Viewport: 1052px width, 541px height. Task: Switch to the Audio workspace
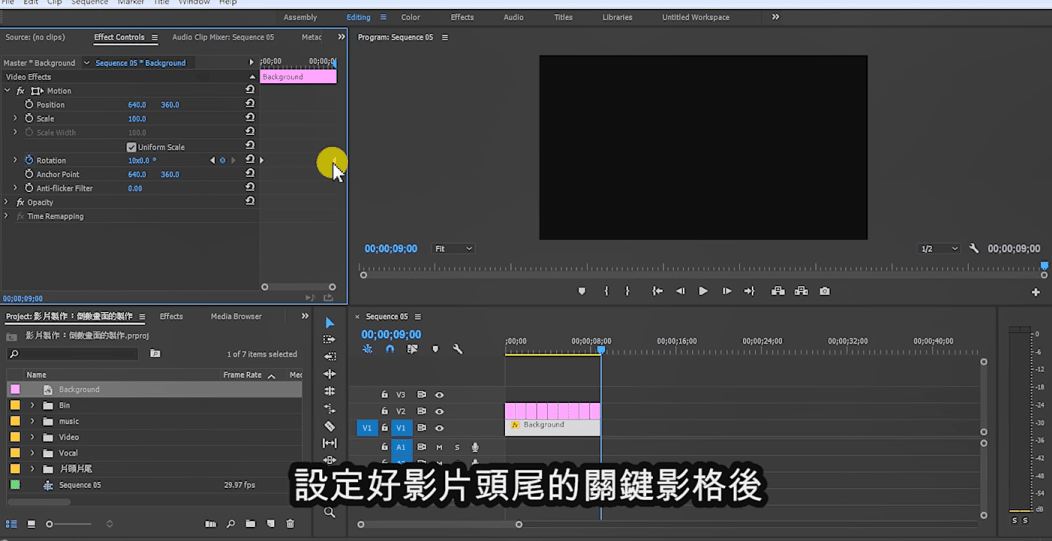click(x=513, y=17)
